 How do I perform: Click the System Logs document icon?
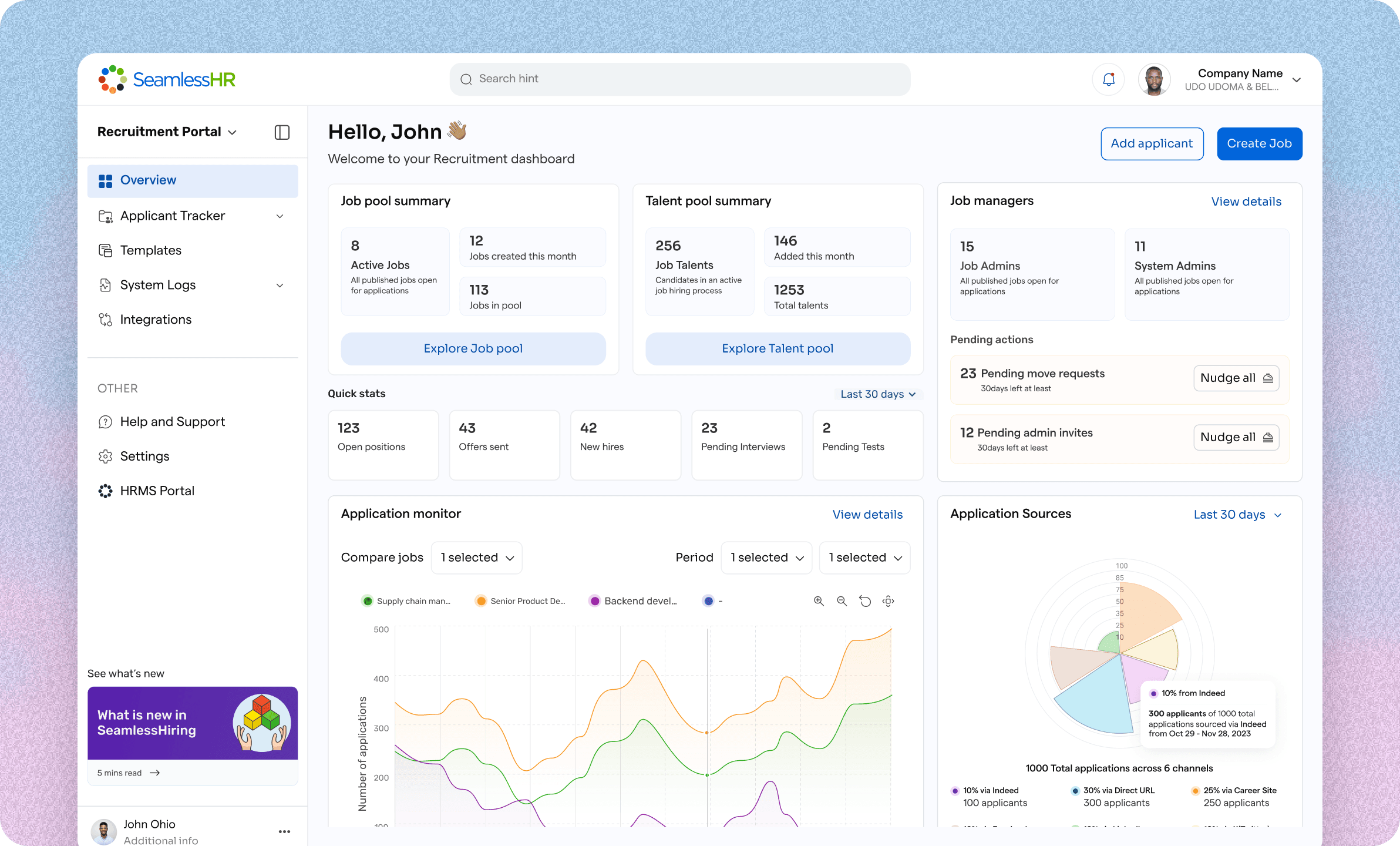(105, 286)
